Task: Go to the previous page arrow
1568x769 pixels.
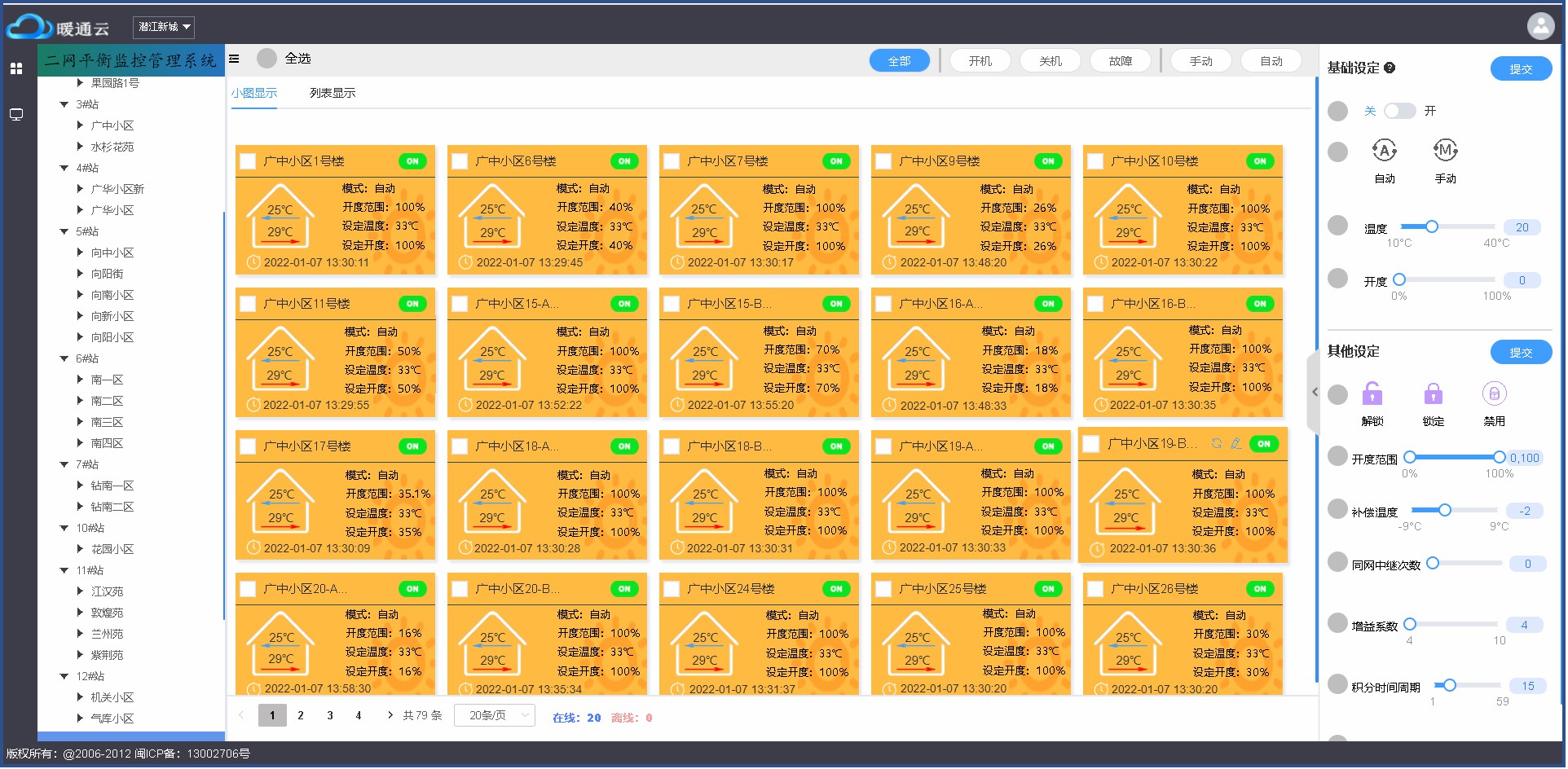Action: [x=241, y=715]
